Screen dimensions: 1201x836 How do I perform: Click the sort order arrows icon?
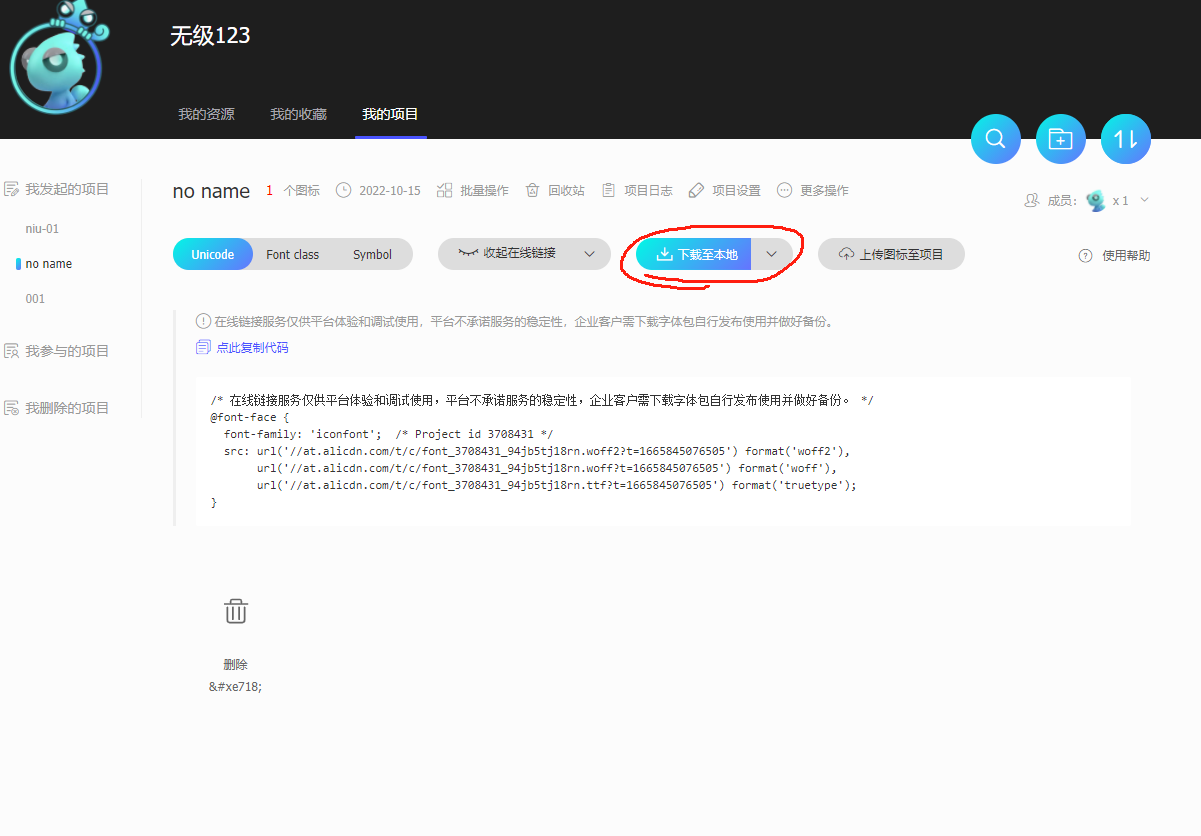pos(1126,139)
